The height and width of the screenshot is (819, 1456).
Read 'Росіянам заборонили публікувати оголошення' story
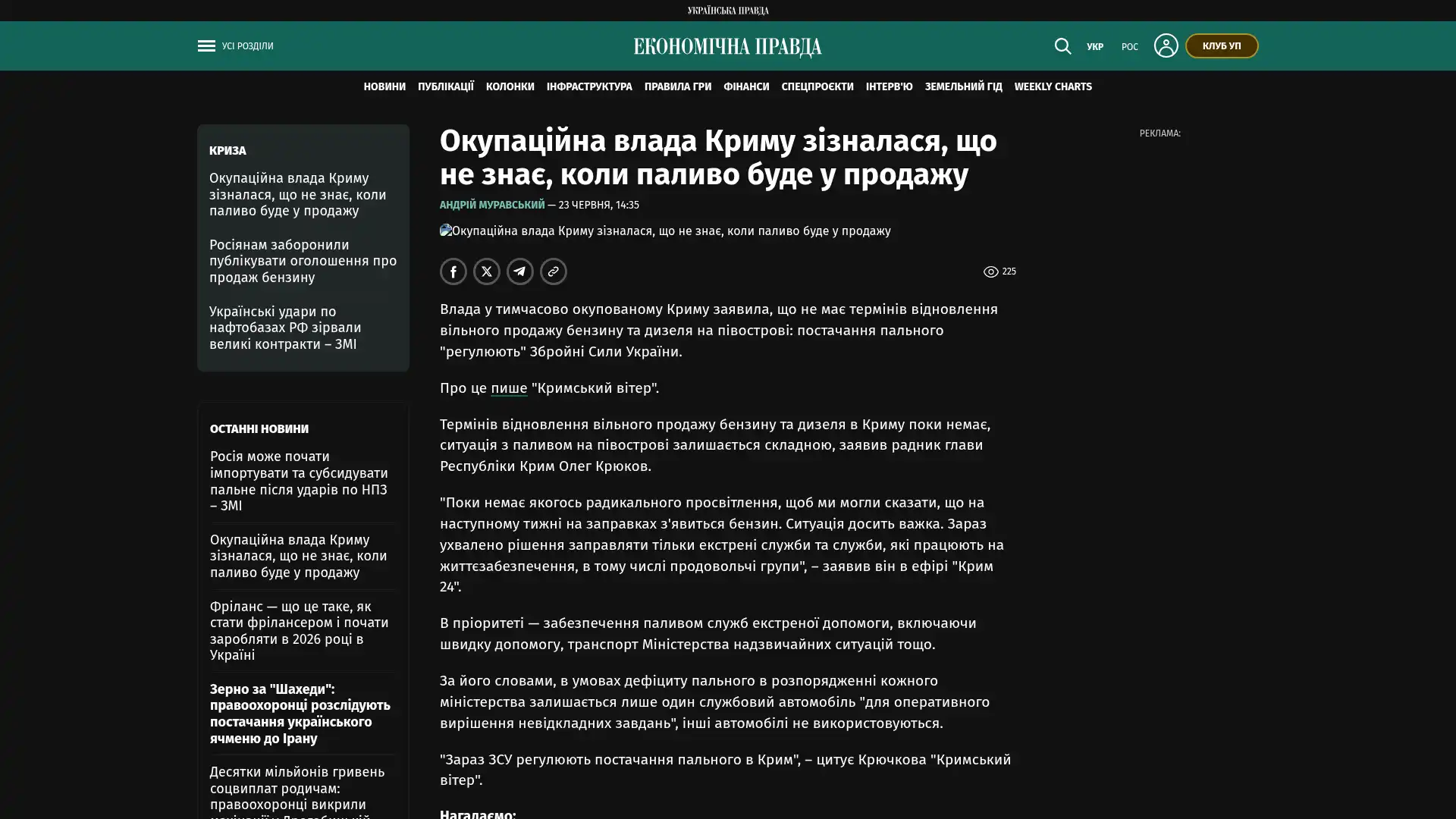coord(303,261)
